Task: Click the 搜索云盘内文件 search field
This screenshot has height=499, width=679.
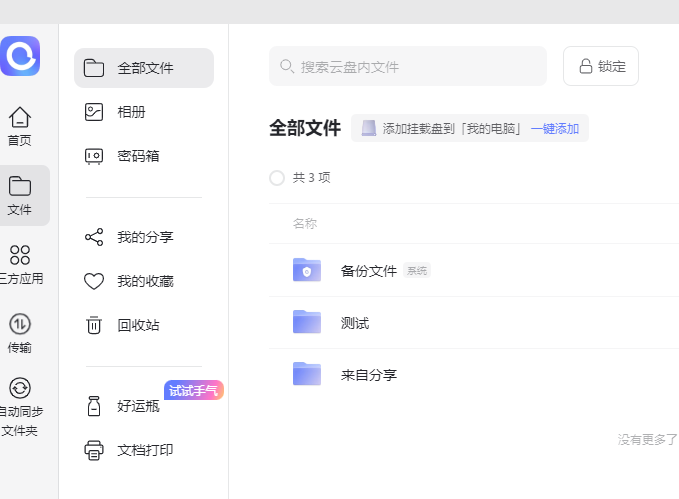Action: coord(408,66)
